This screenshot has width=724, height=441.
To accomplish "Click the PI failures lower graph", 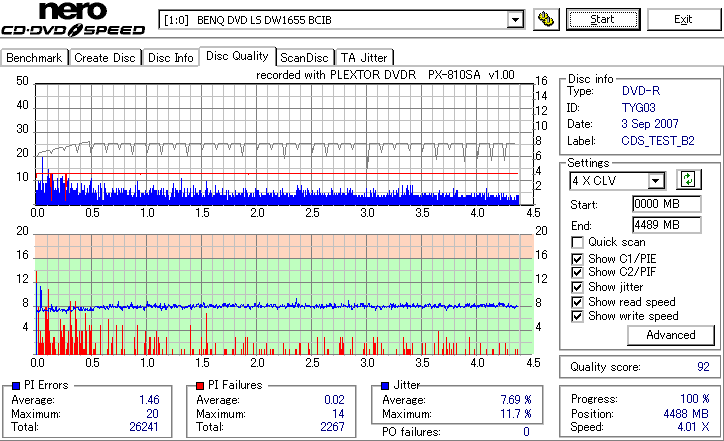I will pyautogui.click(x=284, y=294).
